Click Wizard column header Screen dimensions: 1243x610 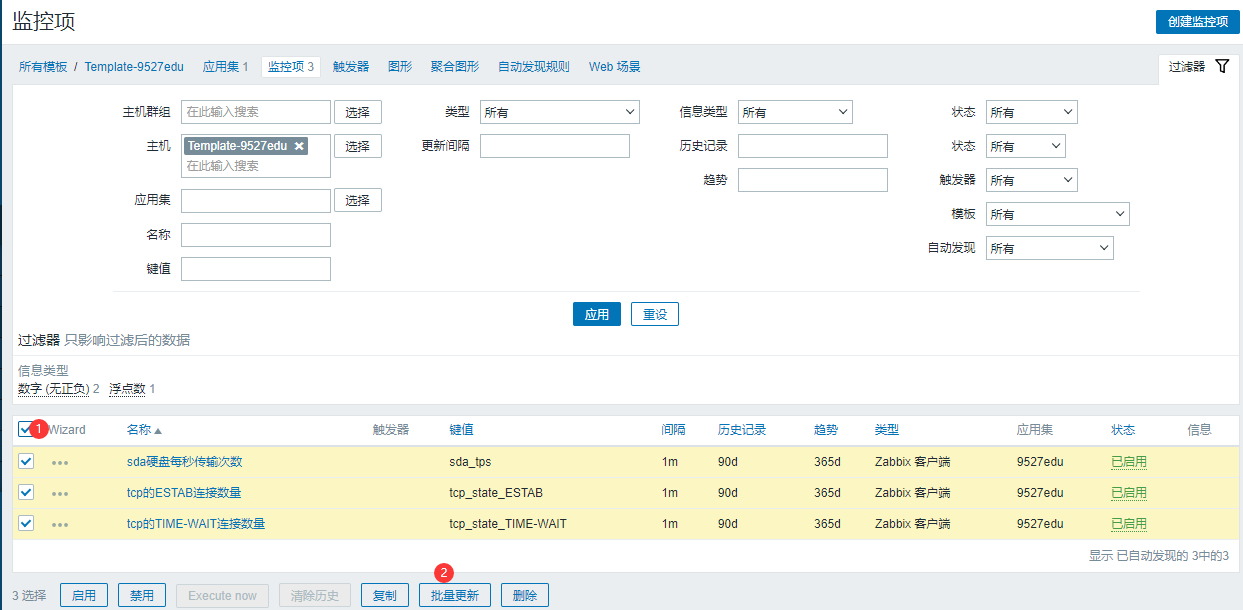click(x=67, y=430)
